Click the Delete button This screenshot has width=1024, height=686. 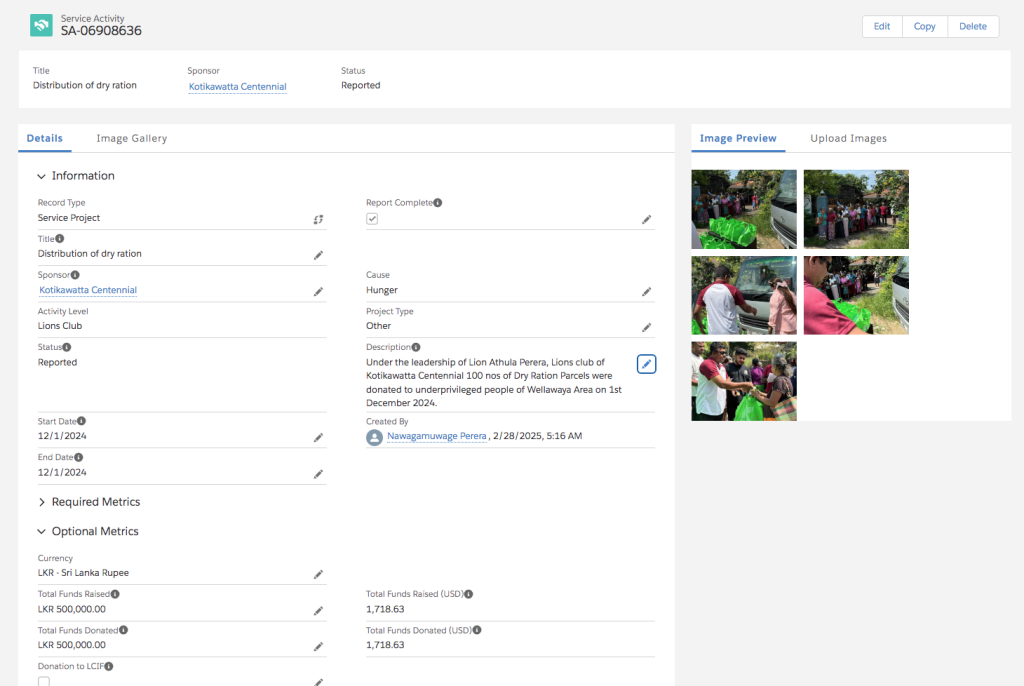pyautogui.click(x=972, y=26)
